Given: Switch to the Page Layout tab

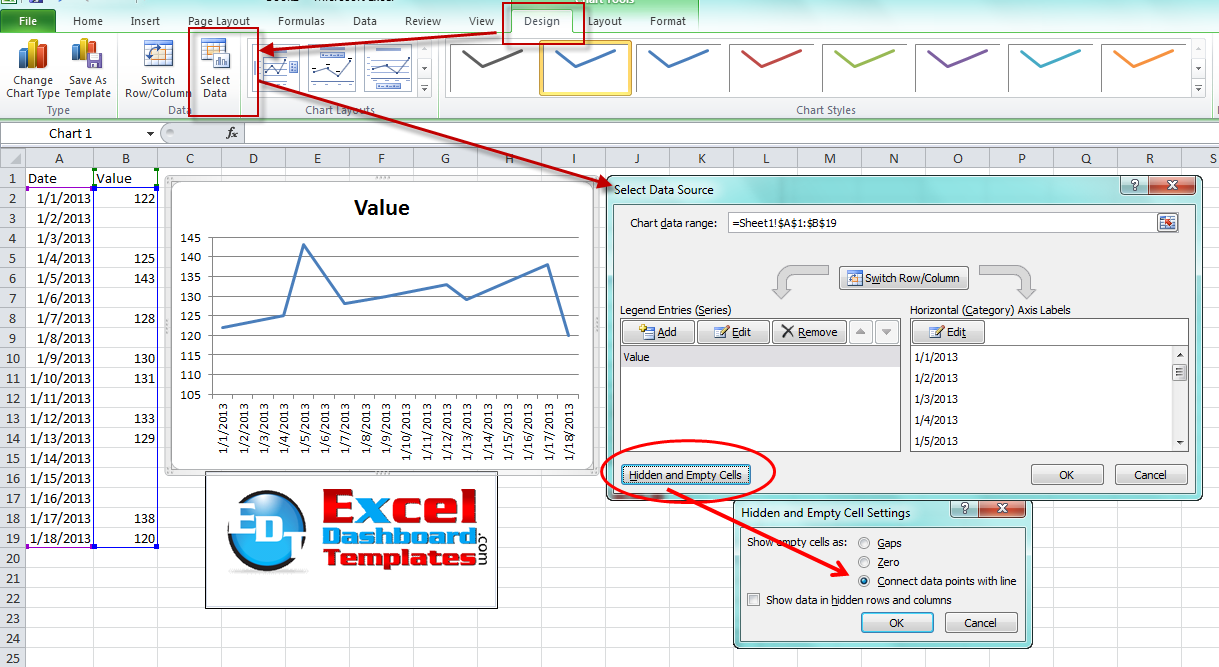Looking at the screenshot, I should 219,21.
